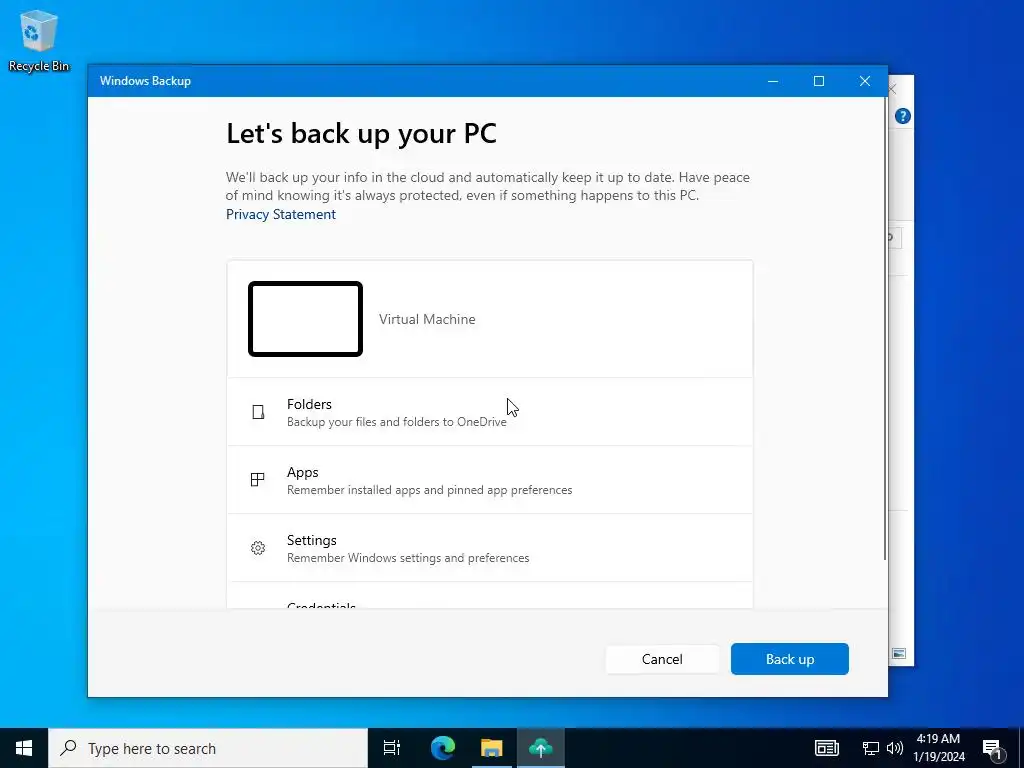Image resolution: width=1024 pixels, height=768 pixels.
Task: Click the taskbar search box
Action: point(208,748)
